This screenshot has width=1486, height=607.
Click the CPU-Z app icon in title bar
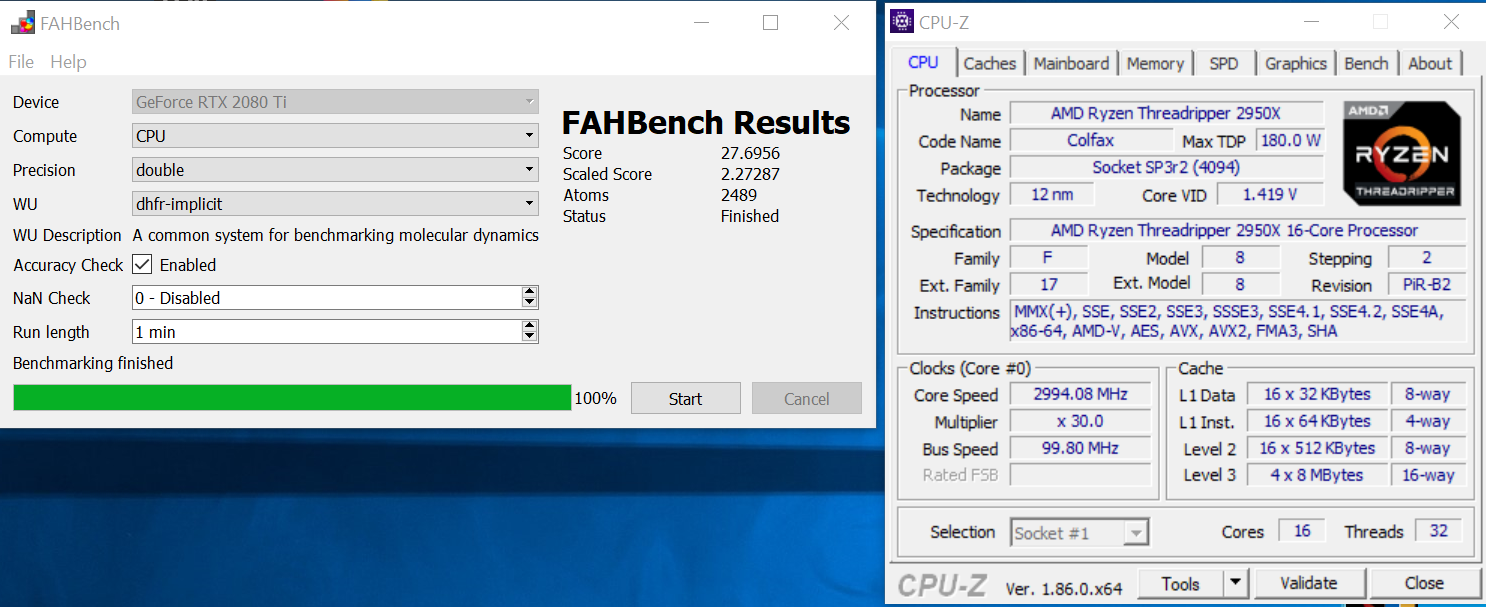pyautogui.click(x=902, y=22)
